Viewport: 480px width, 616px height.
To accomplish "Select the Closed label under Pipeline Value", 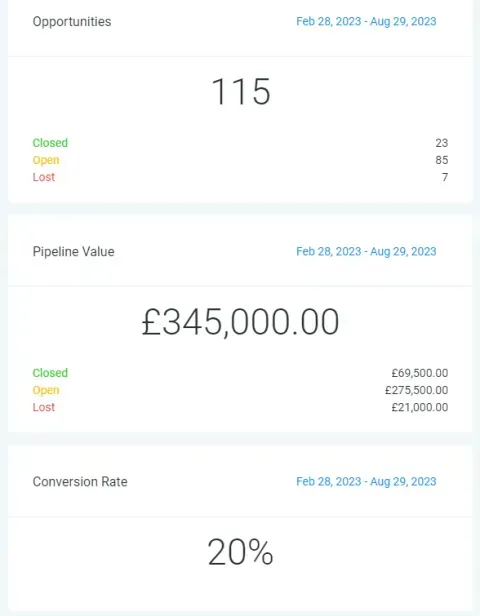I will [x=50, y=373].
